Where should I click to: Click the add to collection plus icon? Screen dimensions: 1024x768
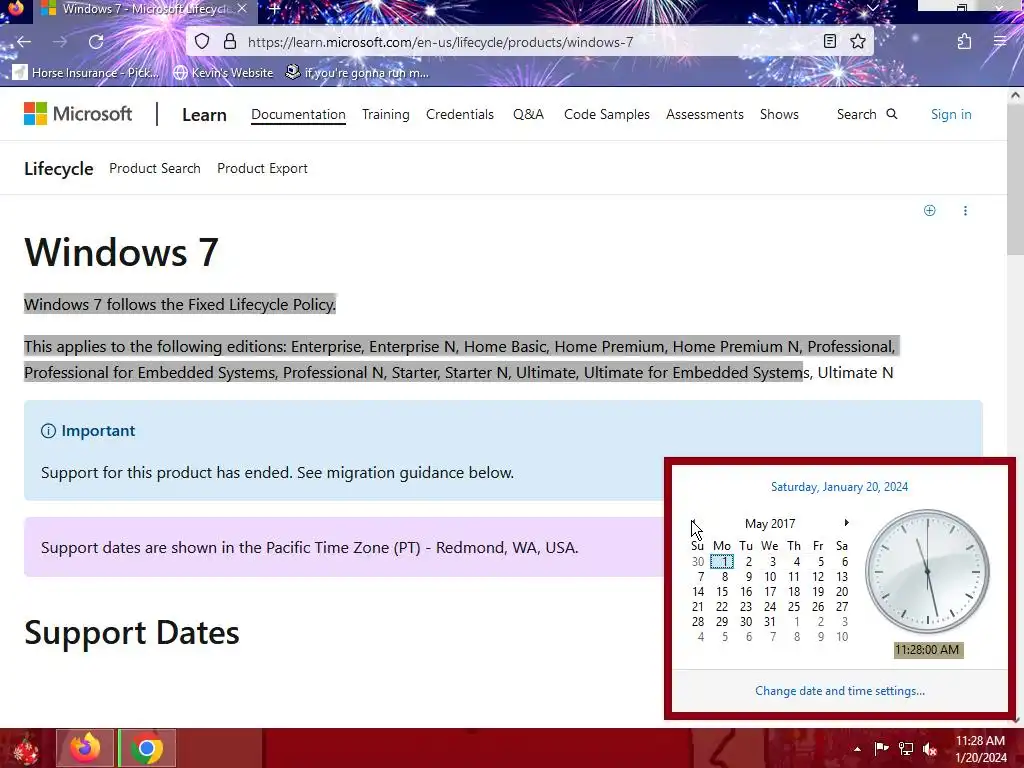coord(929,210)
